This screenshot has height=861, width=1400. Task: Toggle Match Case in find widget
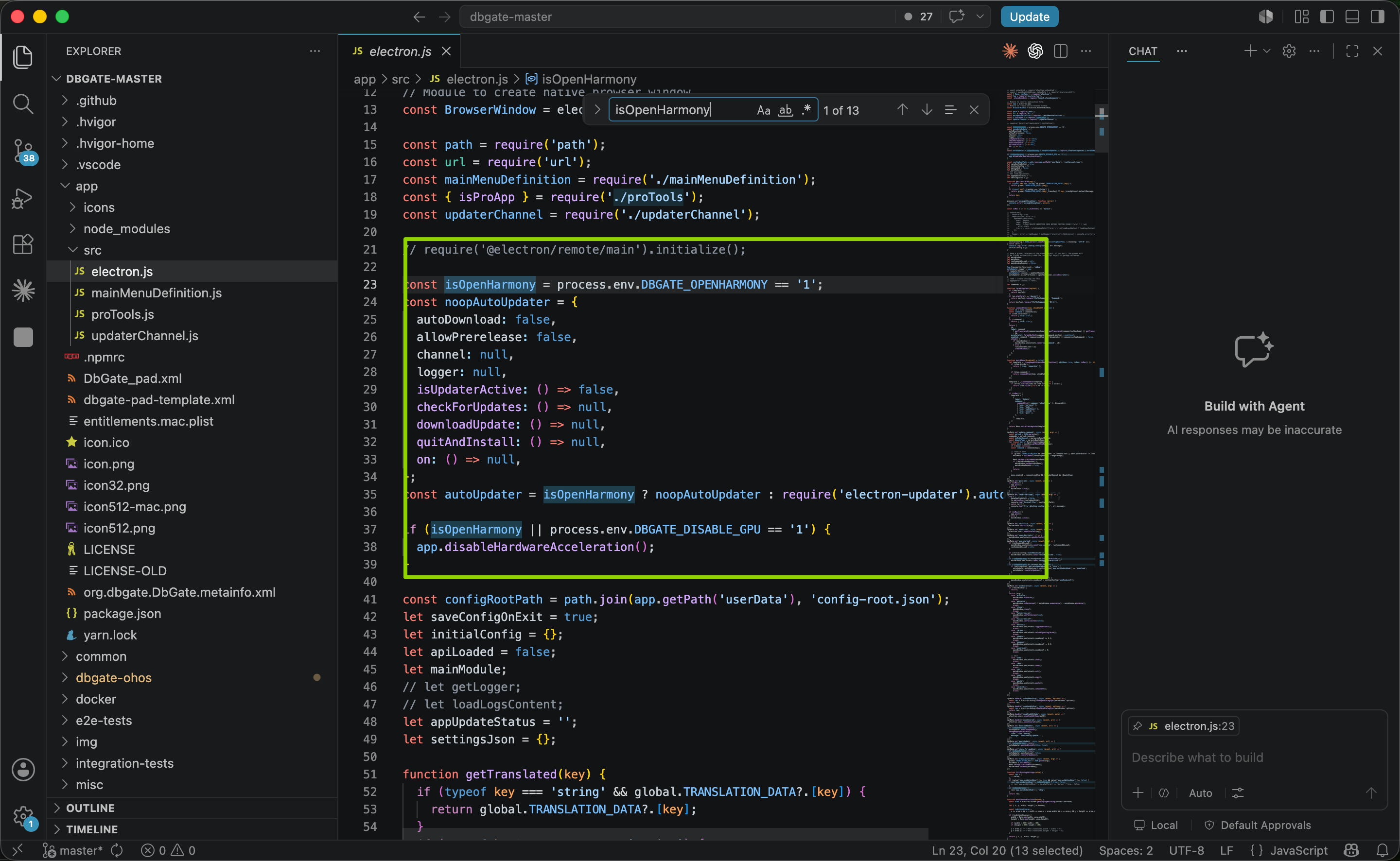(x=763, y=110)
